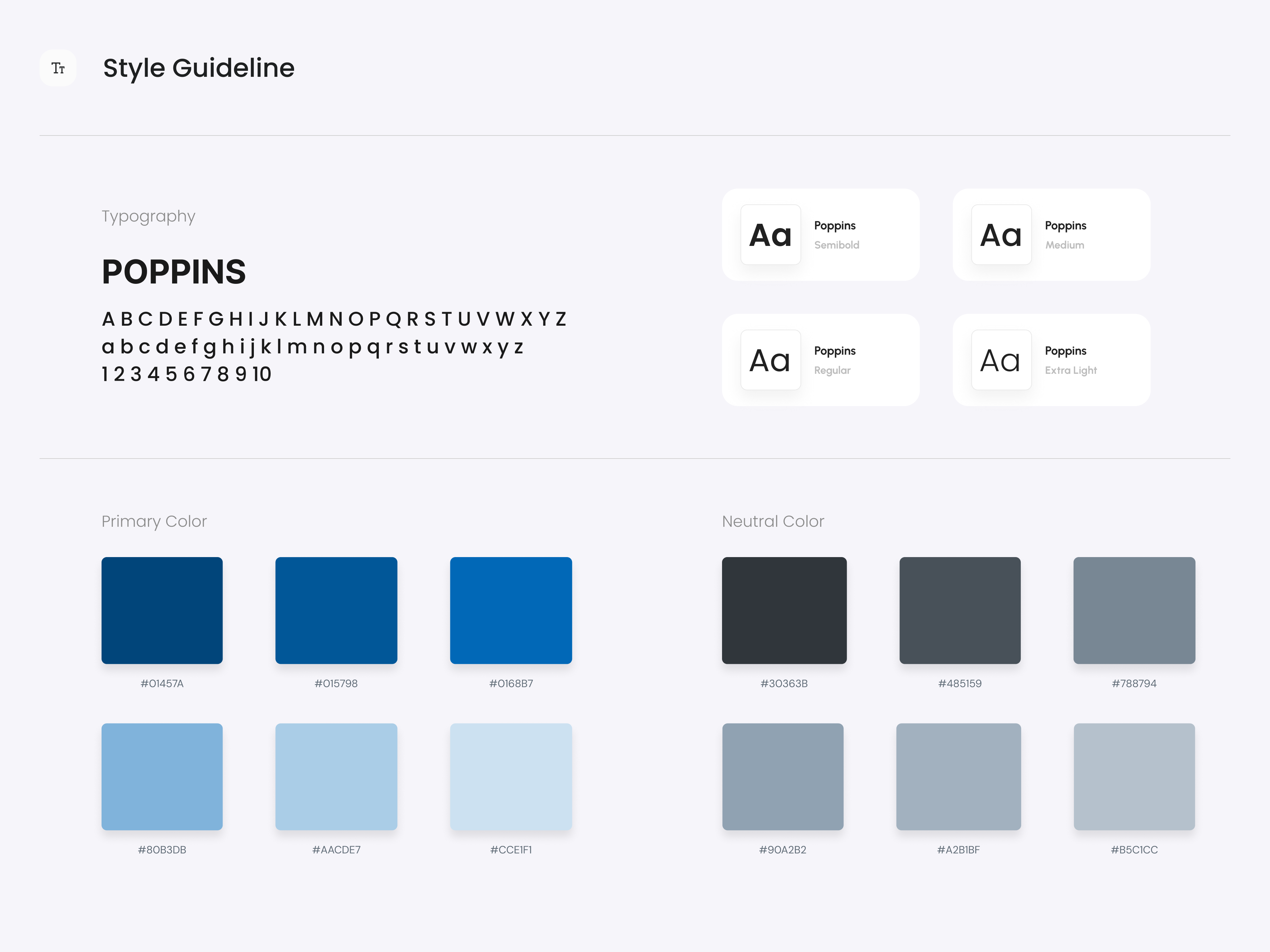Click the #80B3DB hex code label

[162, 850]
